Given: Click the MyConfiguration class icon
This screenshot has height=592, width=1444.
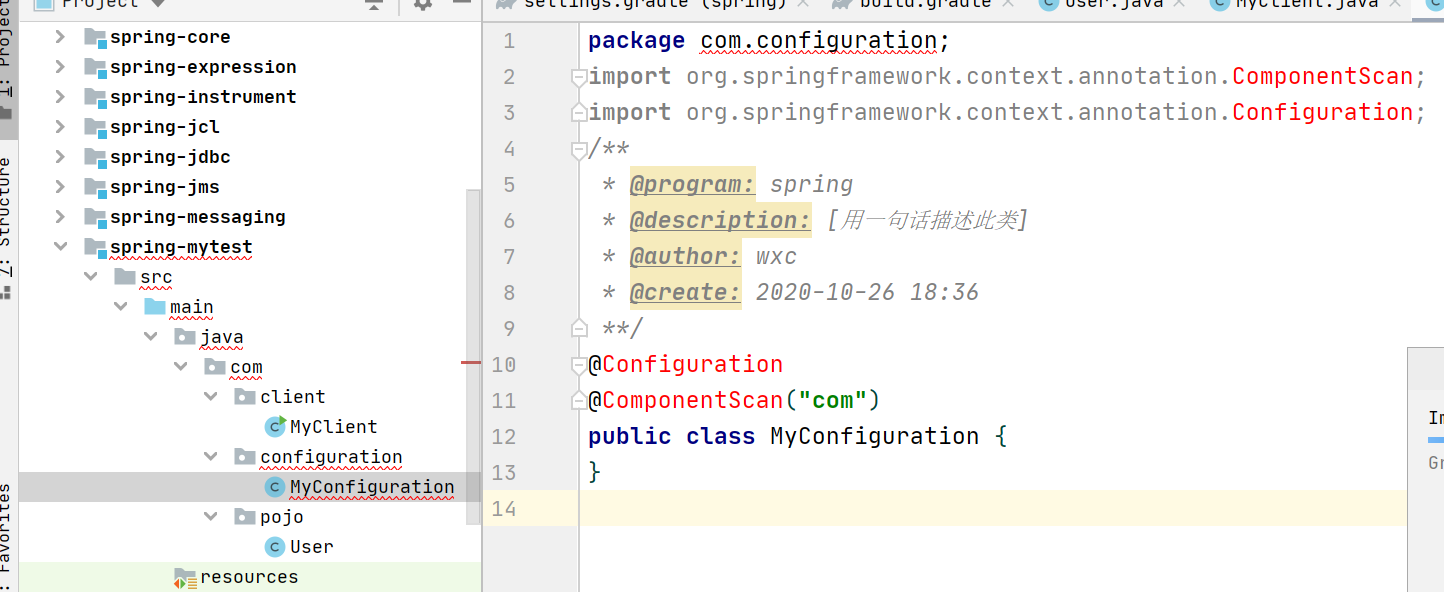Looking at the screenshot, I should (x=275, y=487).
